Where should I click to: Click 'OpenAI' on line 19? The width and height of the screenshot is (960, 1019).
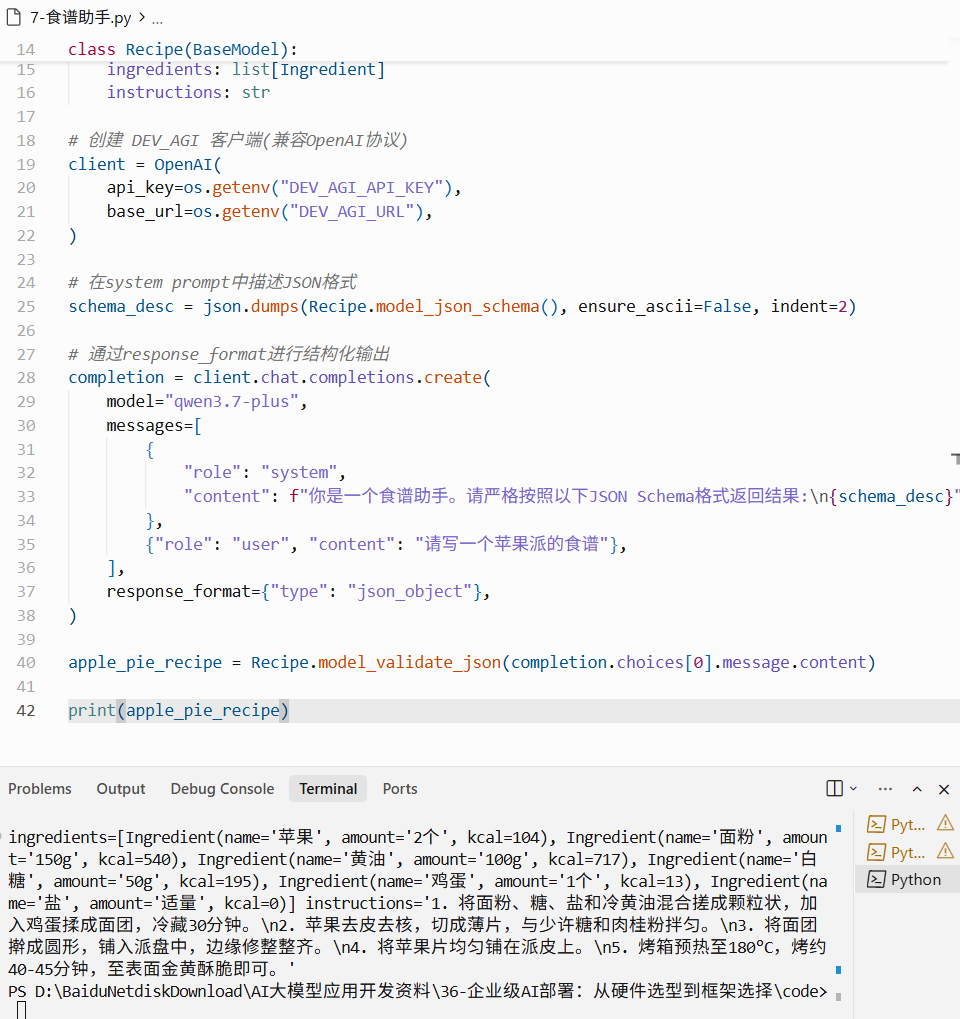click(x=183, y=164)
